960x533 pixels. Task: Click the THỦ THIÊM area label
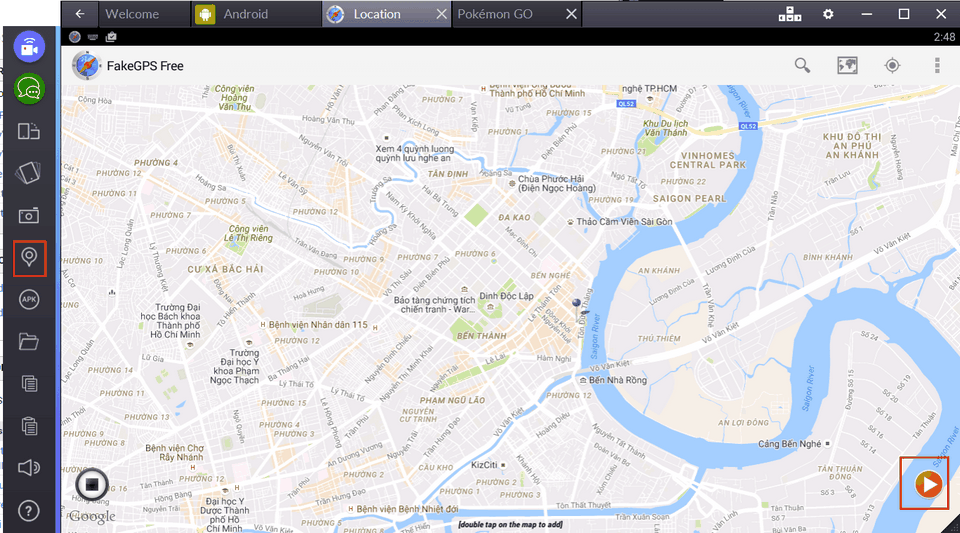tap(659, 338)
